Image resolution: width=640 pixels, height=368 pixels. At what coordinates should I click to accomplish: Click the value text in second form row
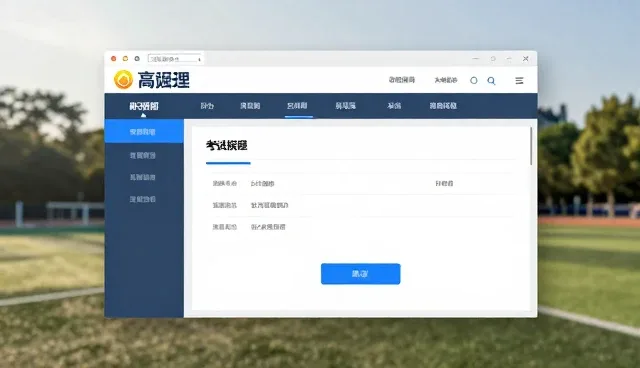(269, 205)
